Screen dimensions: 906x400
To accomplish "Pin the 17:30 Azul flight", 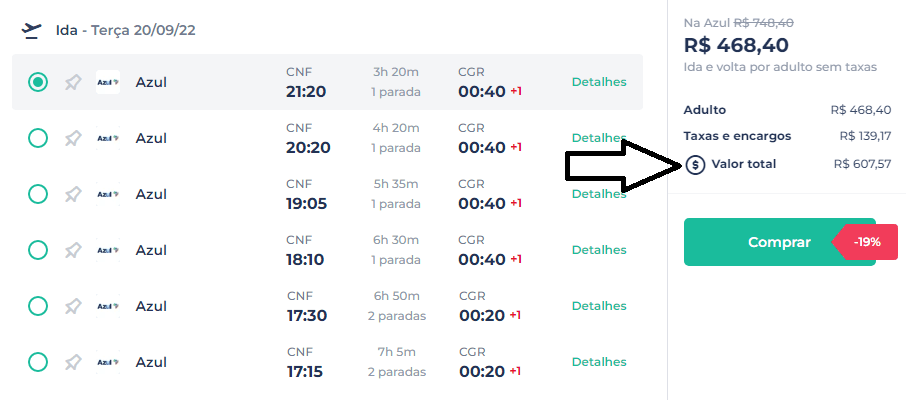I will pos(73,306).
